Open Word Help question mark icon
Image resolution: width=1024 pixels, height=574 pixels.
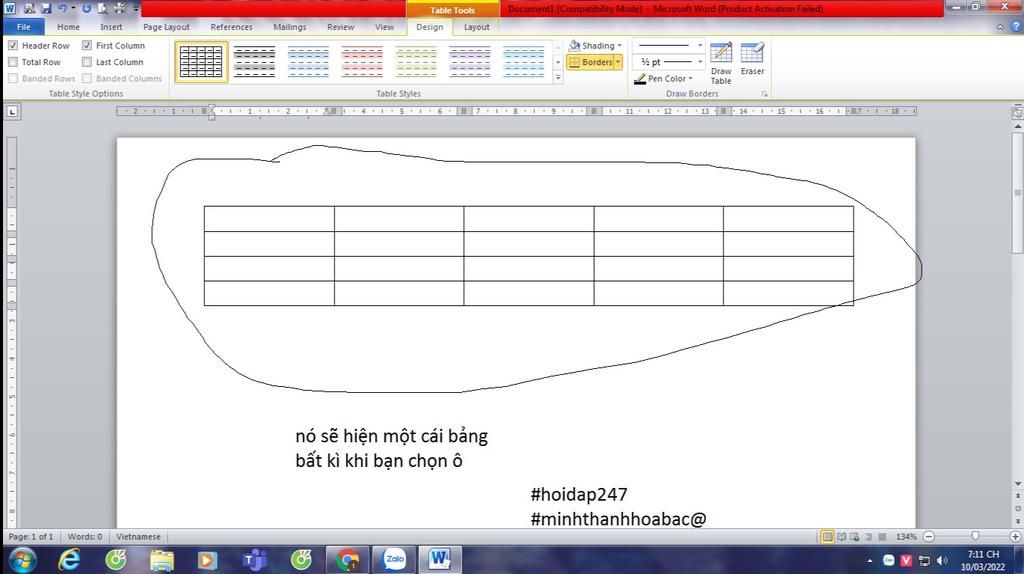(x=1016, y=27)
